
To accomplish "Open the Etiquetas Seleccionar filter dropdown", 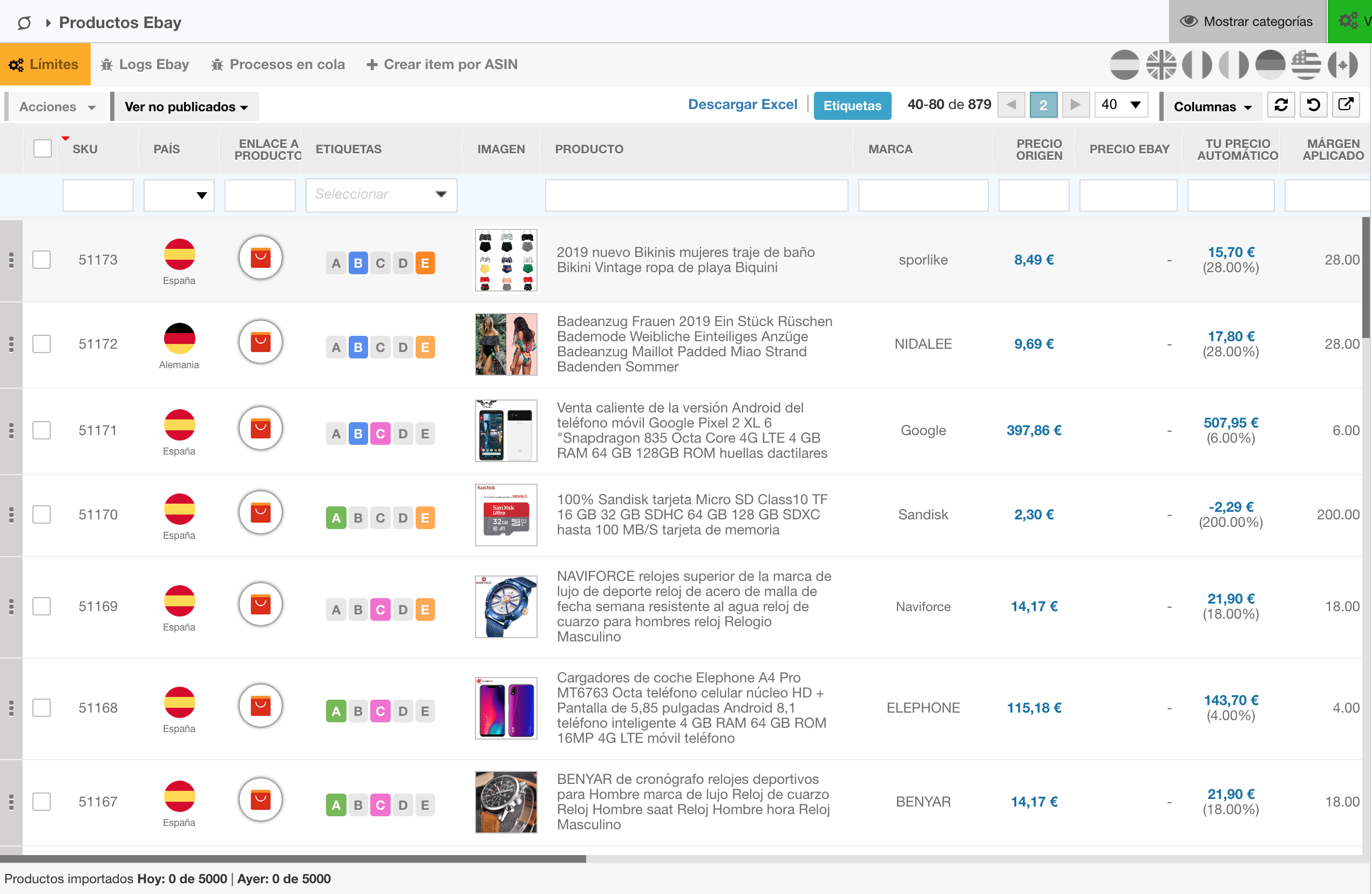I will tap(381, 195).
